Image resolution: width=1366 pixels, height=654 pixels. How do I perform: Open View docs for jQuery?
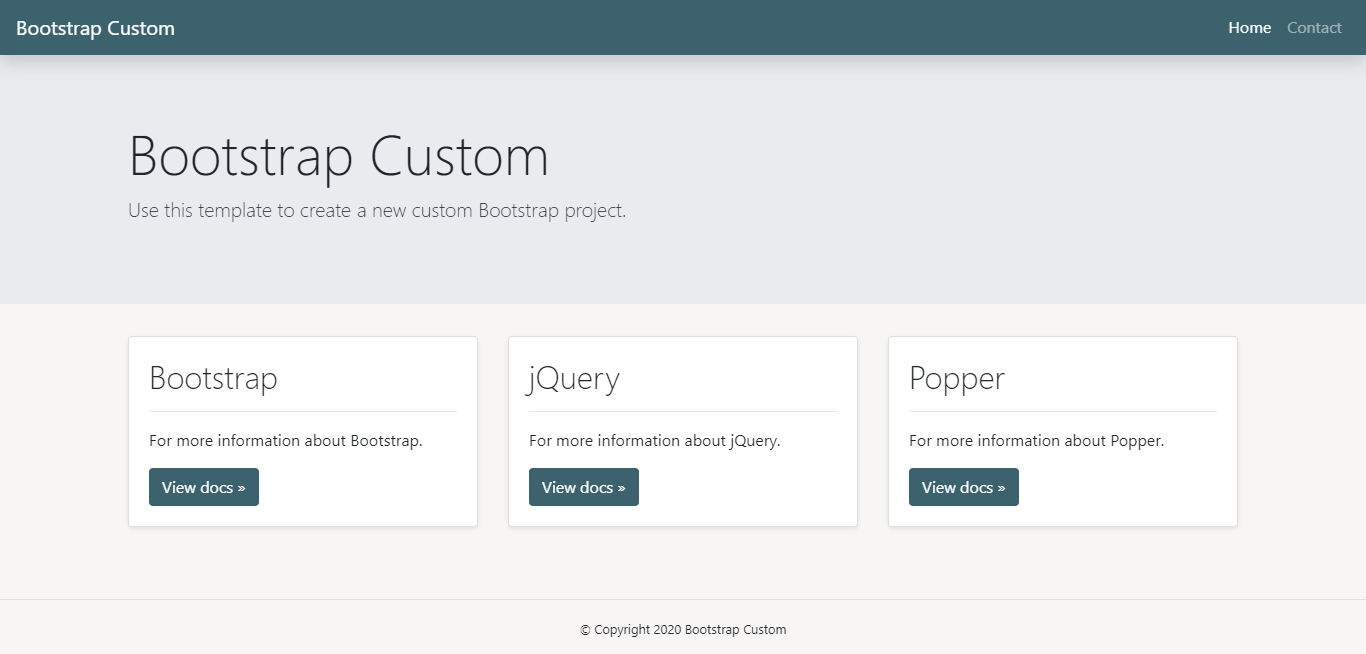583,487
